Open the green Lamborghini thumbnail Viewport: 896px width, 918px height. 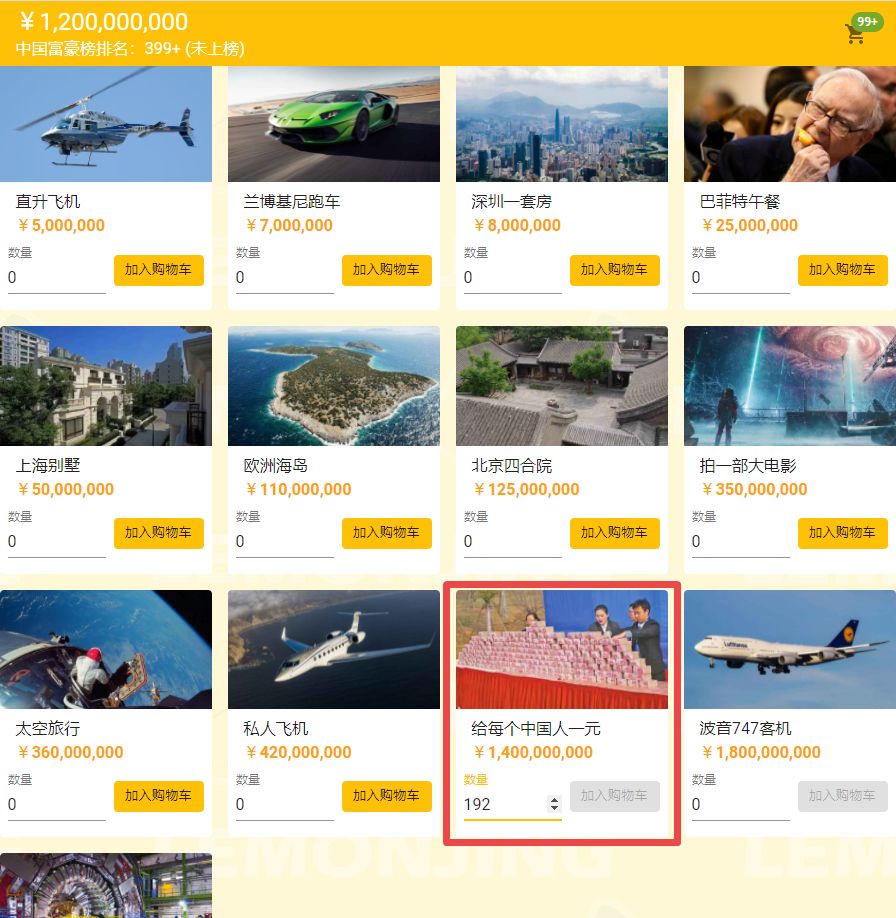pyautogui.click(x=334, y=124)
